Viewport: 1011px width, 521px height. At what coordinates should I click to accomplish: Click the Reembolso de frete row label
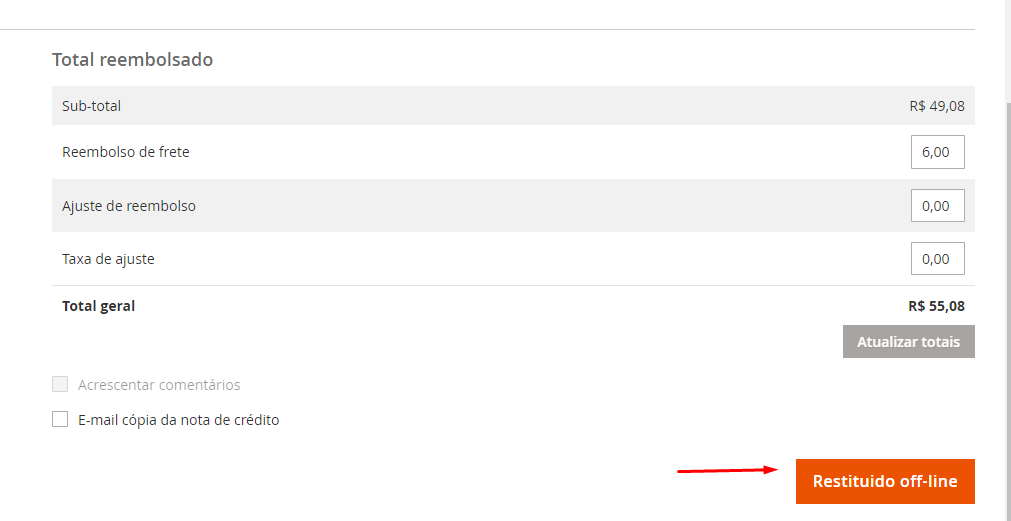126,153
